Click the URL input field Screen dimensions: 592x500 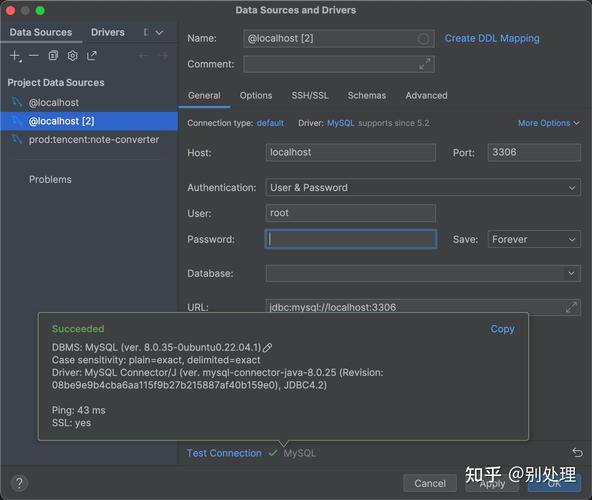pos(423,307)
